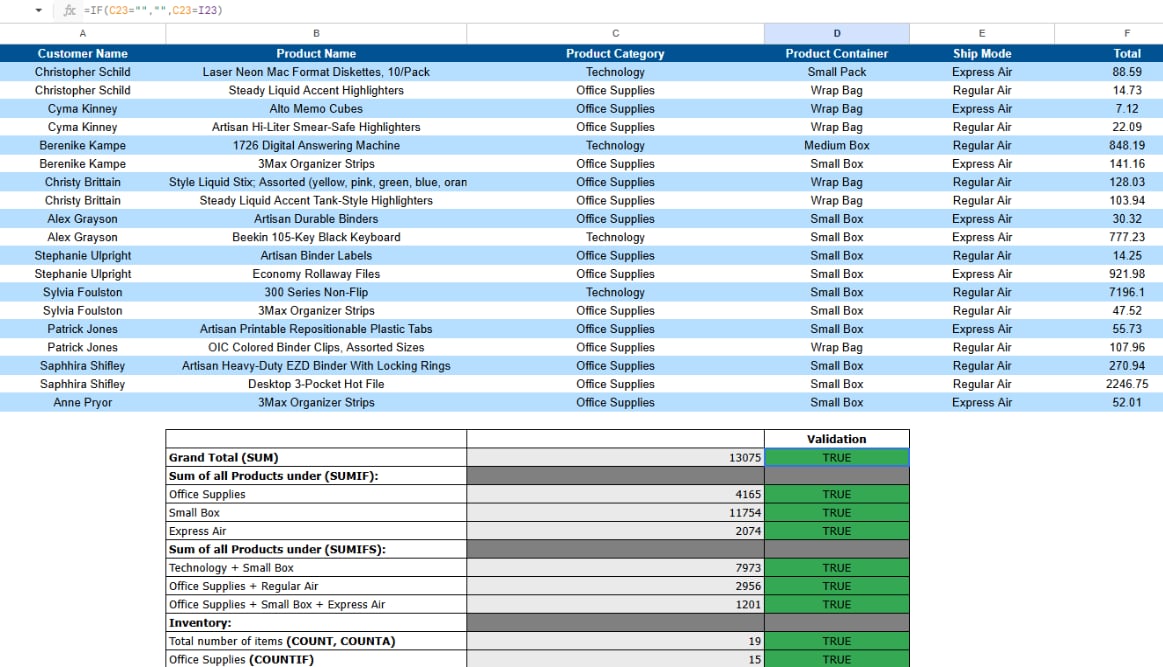This screenshot has width=1163, height=667.
Task: Select Saphhira Shifley cell beside Desktop 3-Pocket
Action: click(x=82, y=384)
